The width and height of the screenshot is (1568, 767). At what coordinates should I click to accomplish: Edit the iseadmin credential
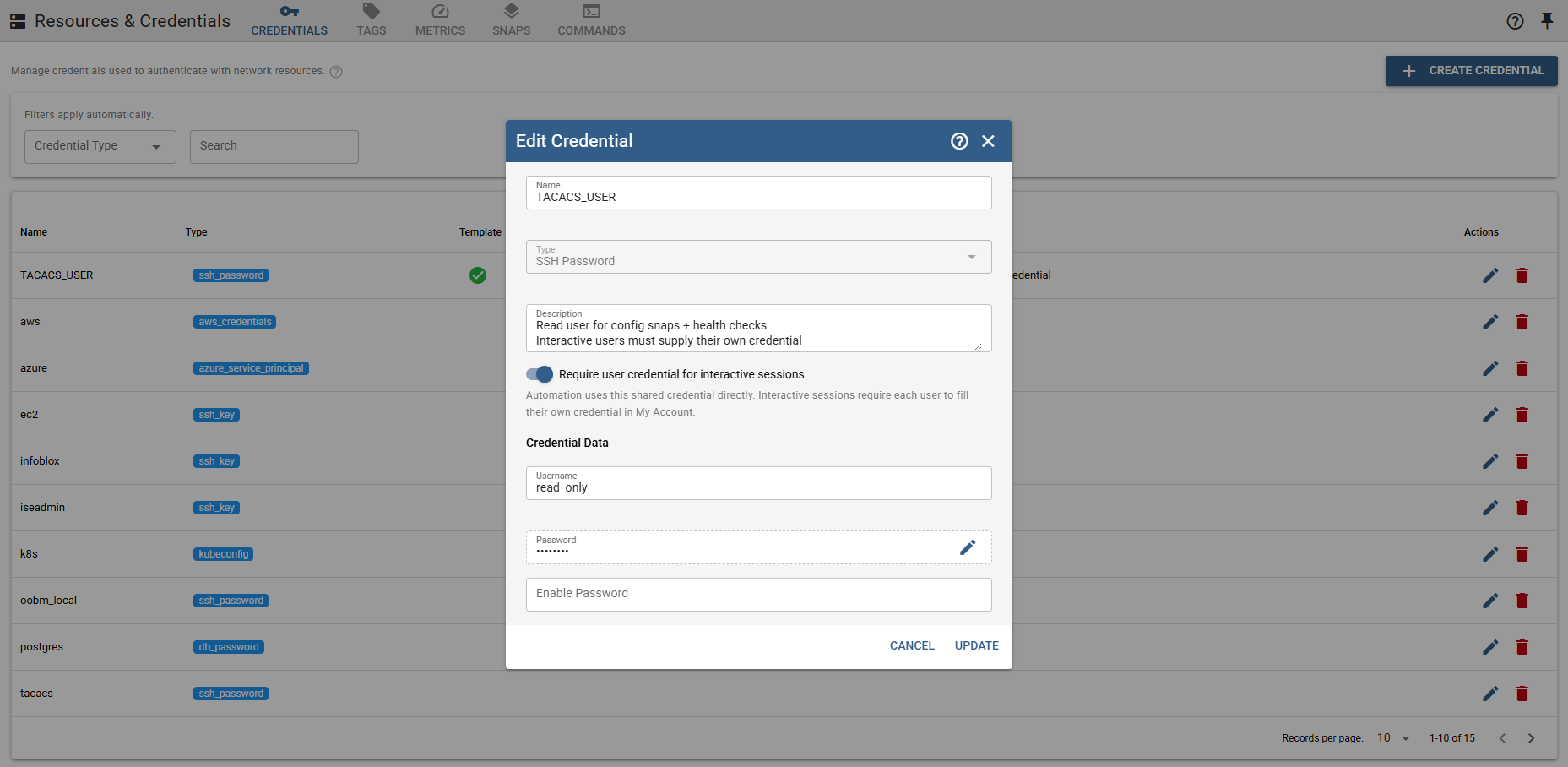pyautogui.click(x=1490, y=508)
